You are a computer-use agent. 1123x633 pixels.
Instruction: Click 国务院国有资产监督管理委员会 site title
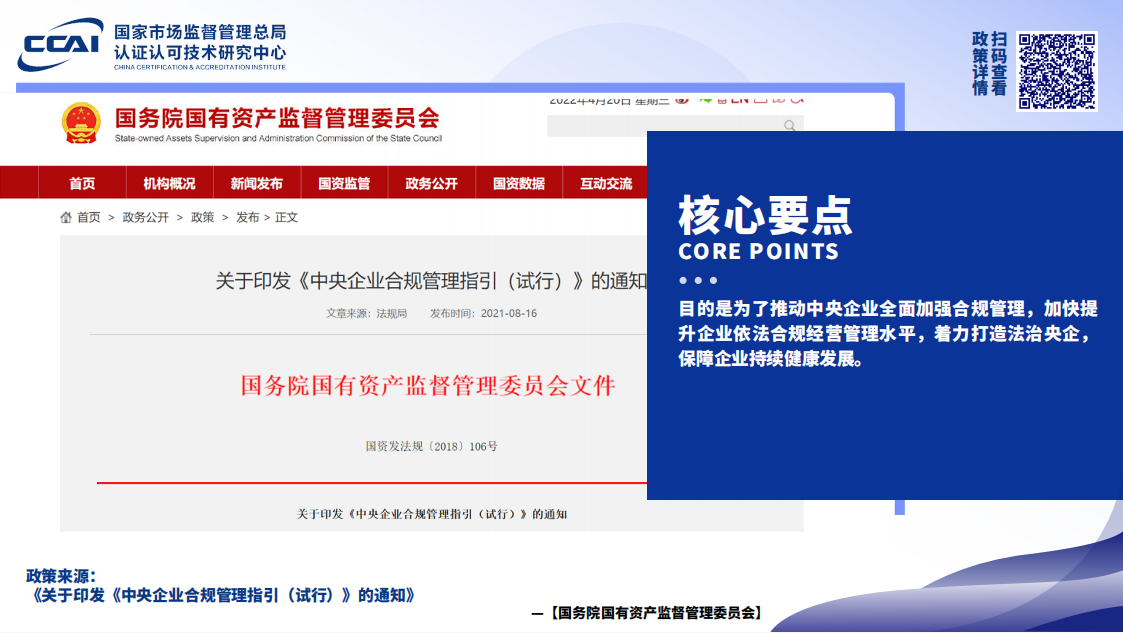(x=277, y=117)
